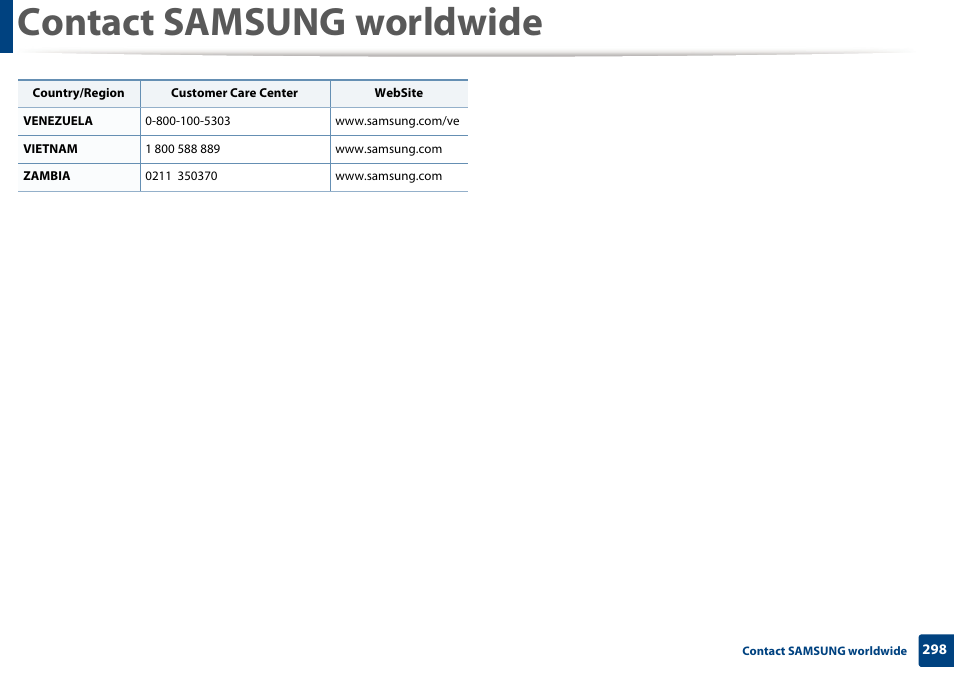
Task: Select phone number 0-800-100-5303
Action: (x=187, y=121)
